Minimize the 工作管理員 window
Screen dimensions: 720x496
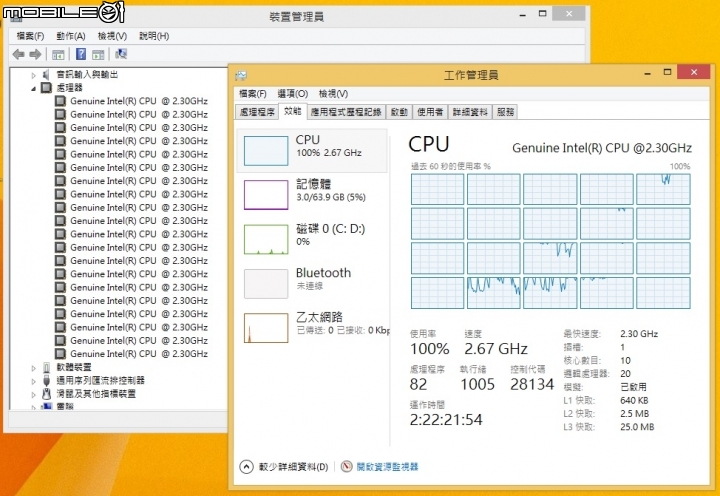(x=647, y=73)
